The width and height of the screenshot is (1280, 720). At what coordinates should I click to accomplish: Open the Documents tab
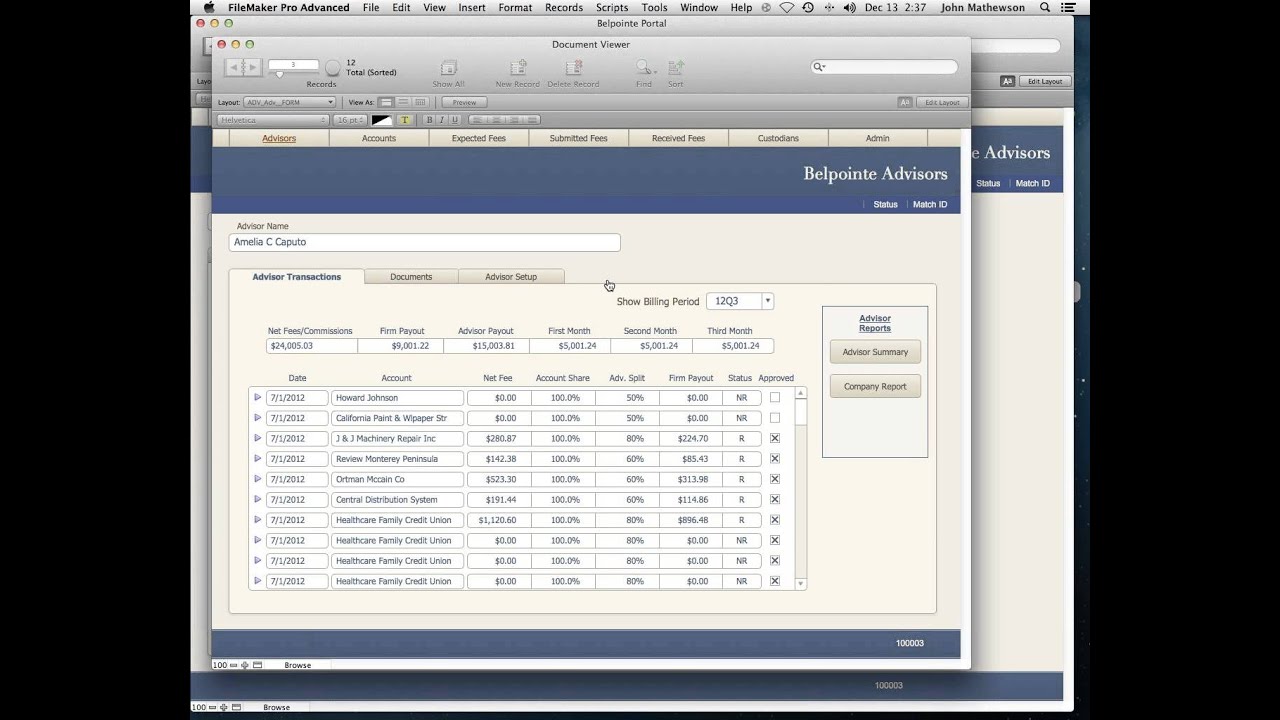[x=411, y=277]
